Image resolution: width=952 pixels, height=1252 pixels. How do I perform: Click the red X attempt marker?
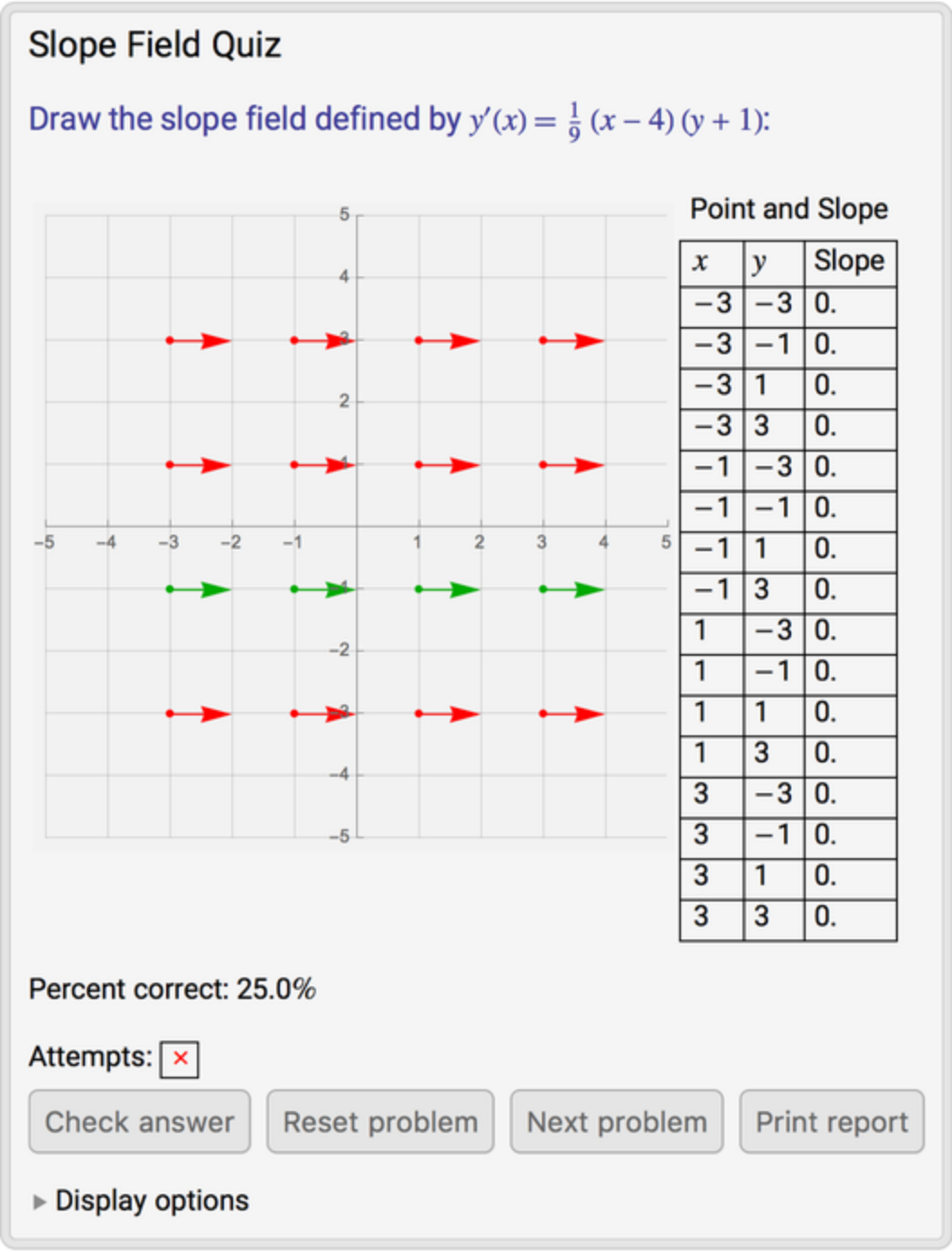click(180, 1059)
